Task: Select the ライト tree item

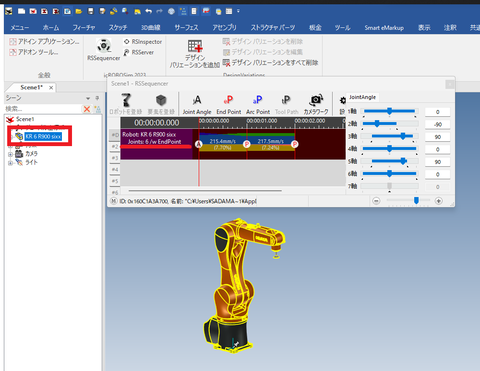Action: (31, 162)
